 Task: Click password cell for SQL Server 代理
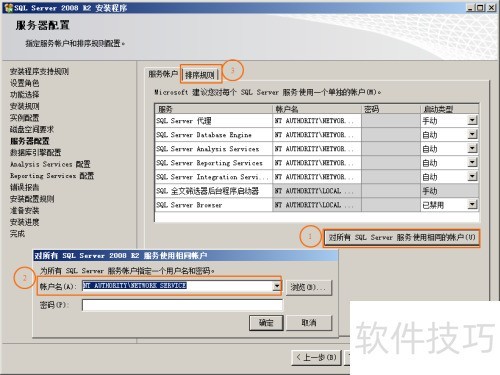tap(391, 121)
